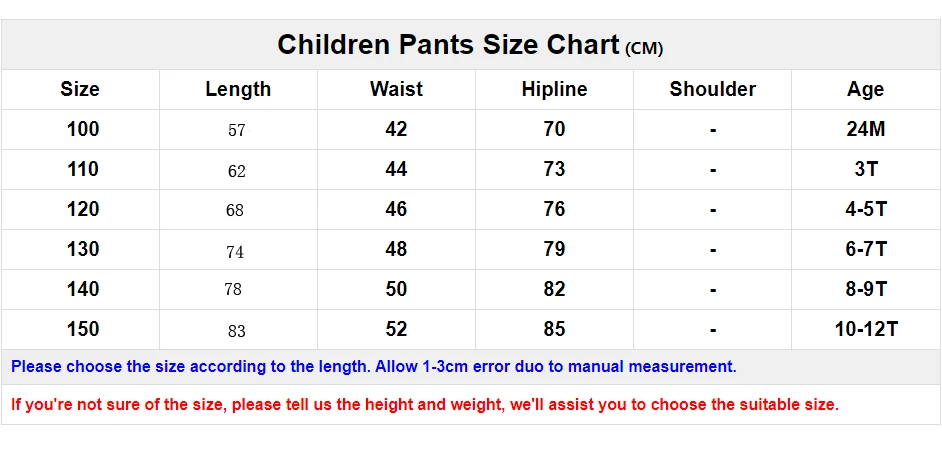
Task: Select size 110 row label
Action: pos(83,169)
